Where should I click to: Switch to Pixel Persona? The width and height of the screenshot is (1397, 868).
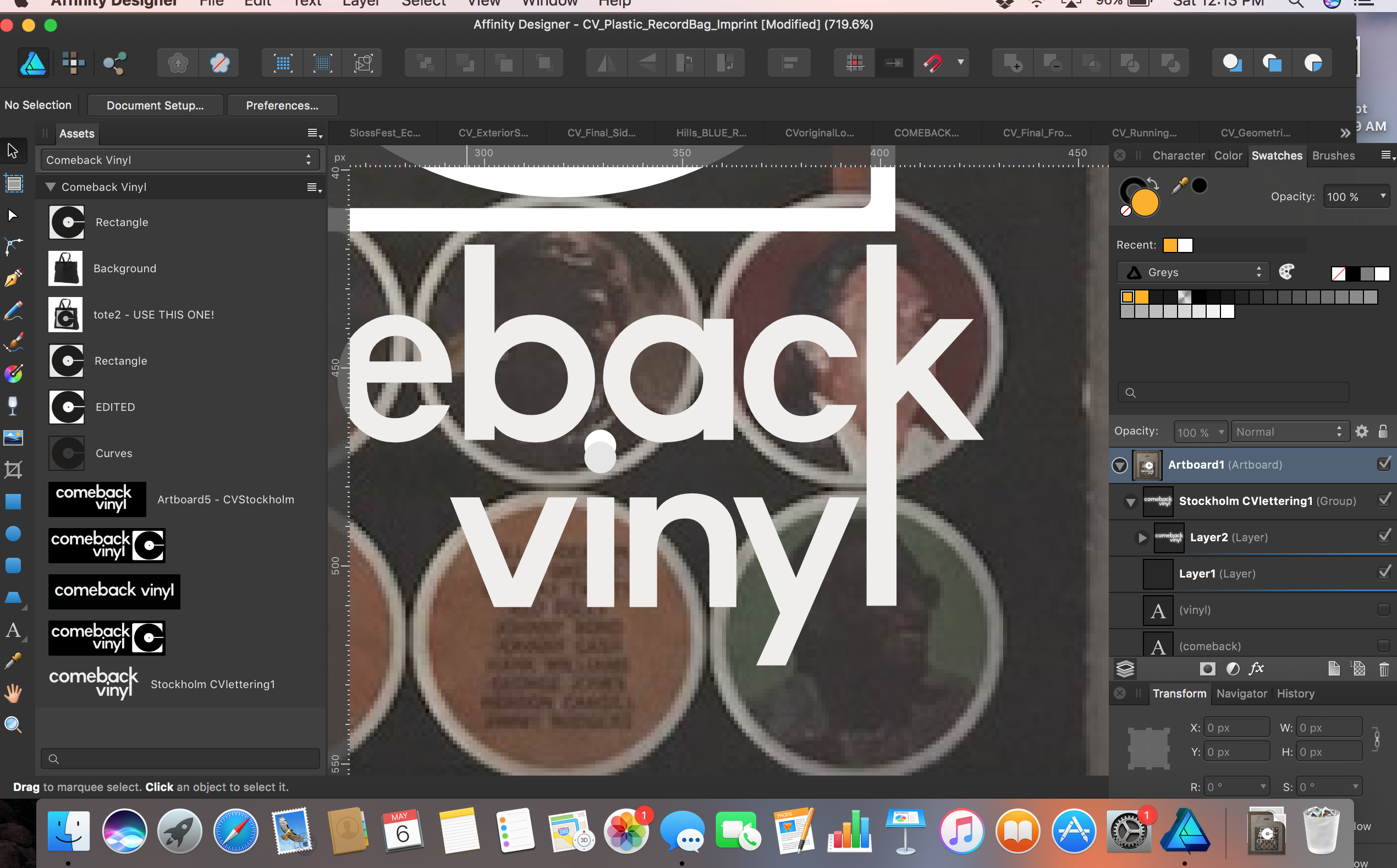(74, 63)
